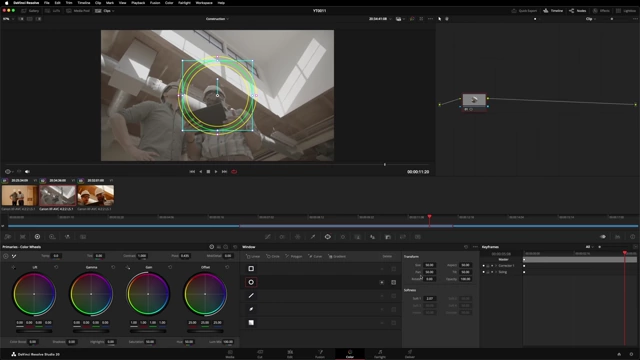This screenshot has width=640, height=360.
Task: Open the Gallery panel button
Action: tap(30, 11)
